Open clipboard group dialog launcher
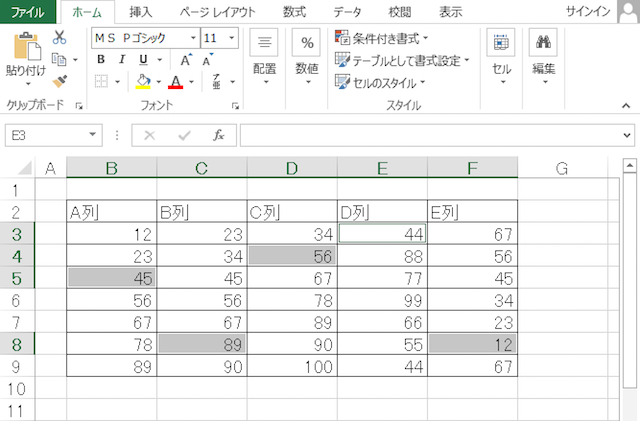This screenshot has height=421, width=640. (x=79, y=106)
